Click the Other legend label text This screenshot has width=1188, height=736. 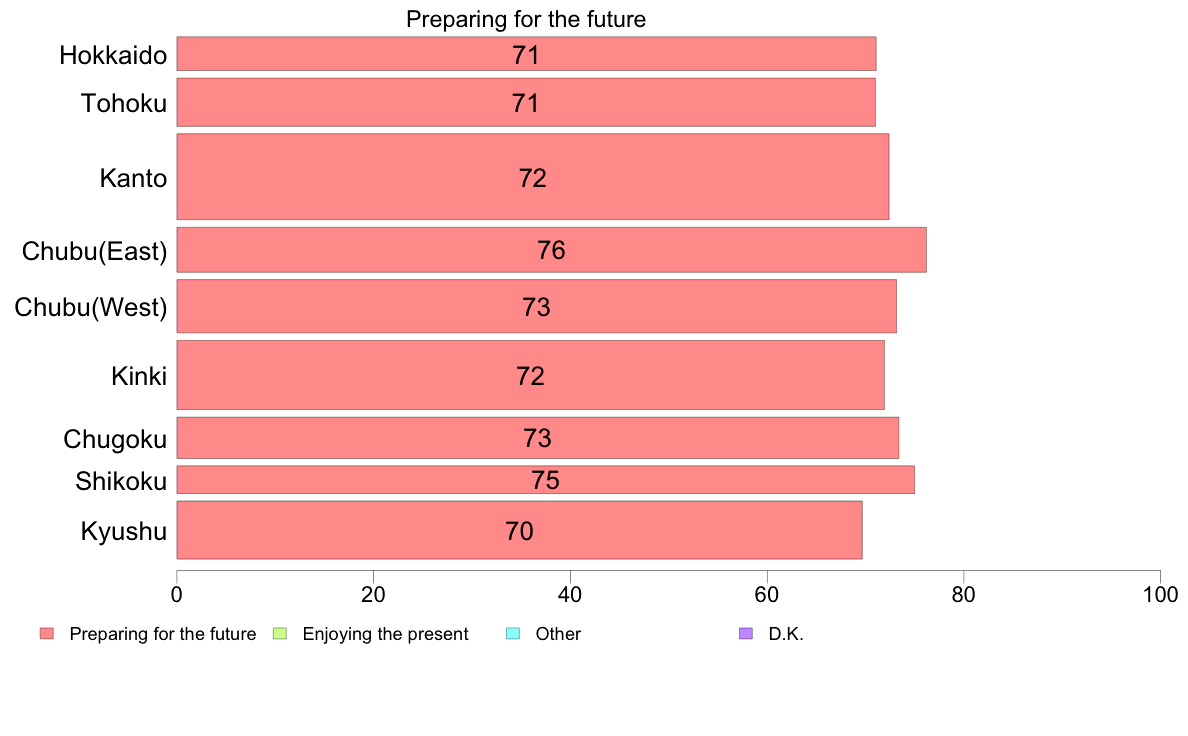pos(558,634)
